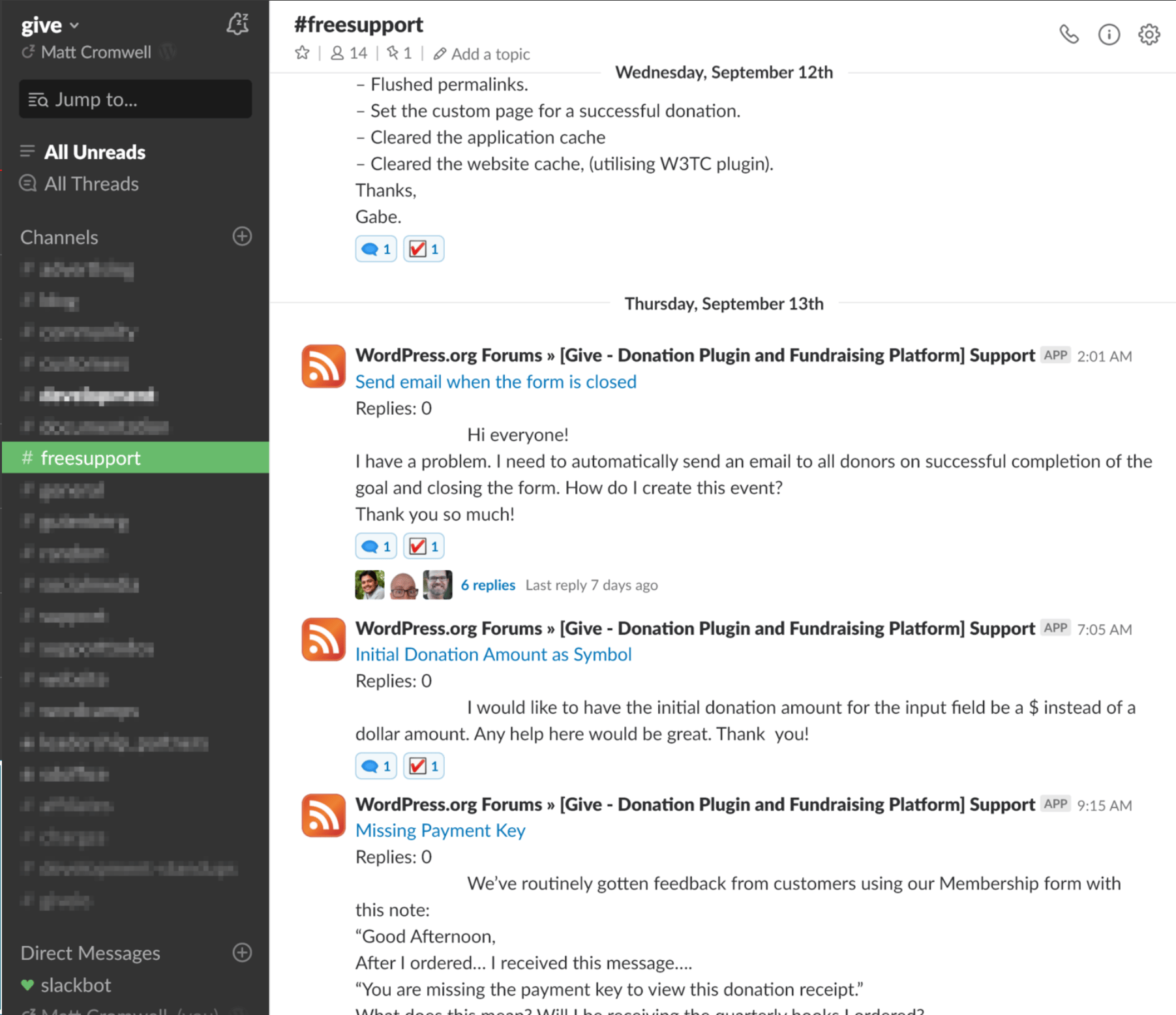Open the Jump to search box
The height and width of the screenshot is (1015, 1176).
click(136, 99)
